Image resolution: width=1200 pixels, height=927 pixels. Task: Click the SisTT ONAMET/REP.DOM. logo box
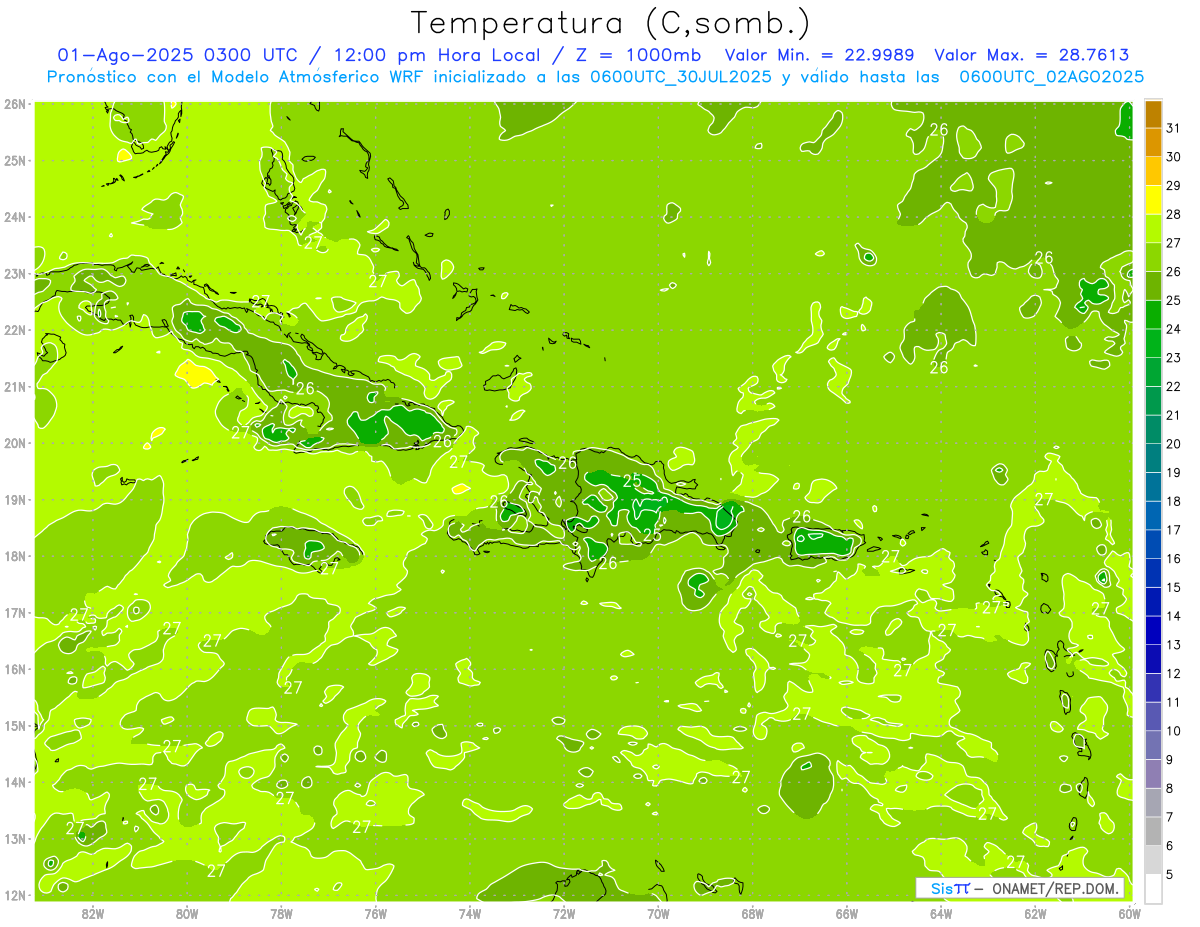[1021, 888]
